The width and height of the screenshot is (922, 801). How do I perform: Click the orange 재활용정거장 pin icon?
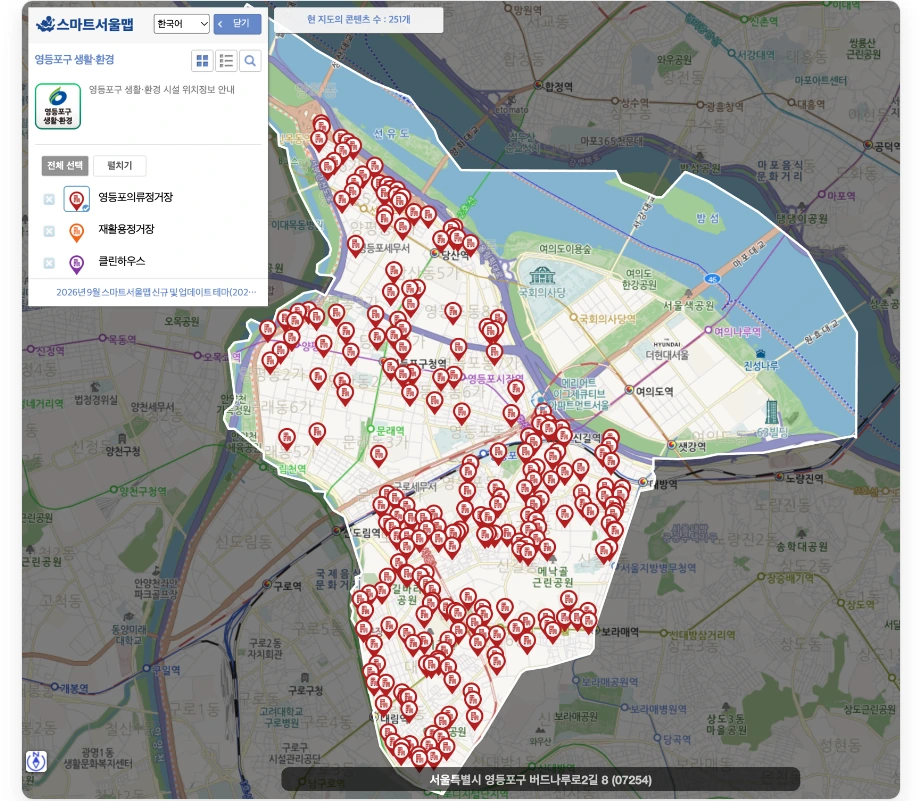coord(76,232)
